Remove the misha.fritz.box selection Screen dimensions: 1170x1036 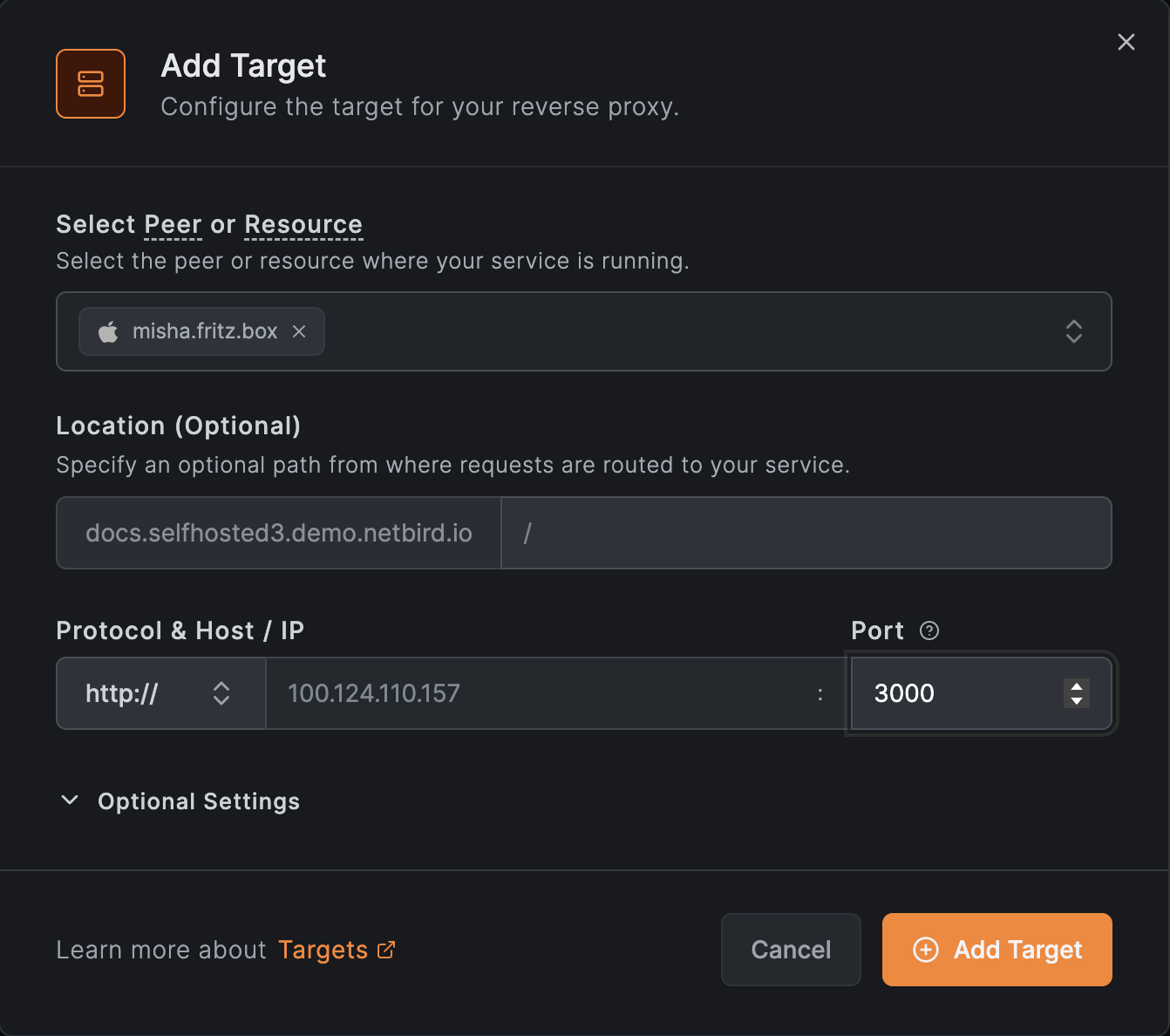[299, 331]
